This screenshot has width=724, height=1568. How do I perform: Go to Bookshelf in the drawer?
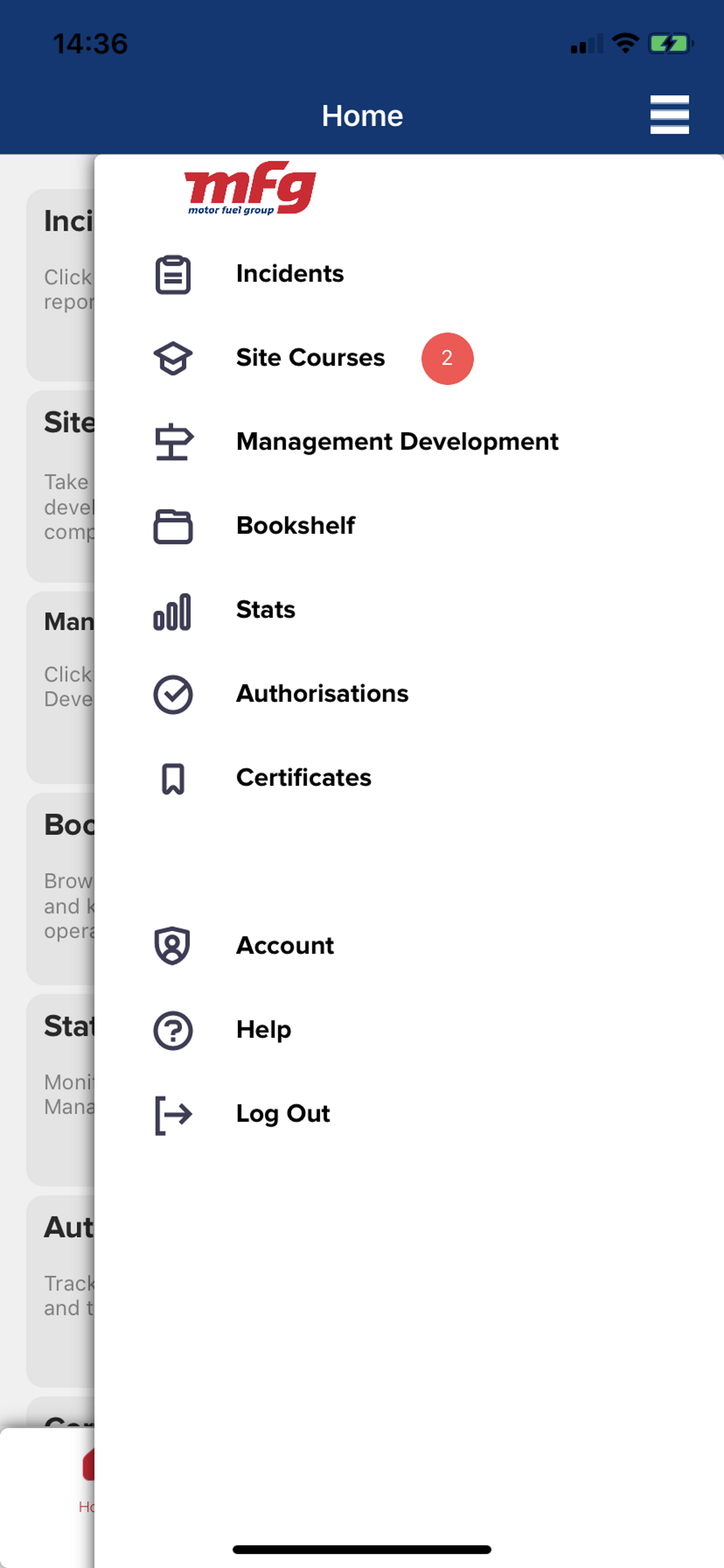click(296, 526)
